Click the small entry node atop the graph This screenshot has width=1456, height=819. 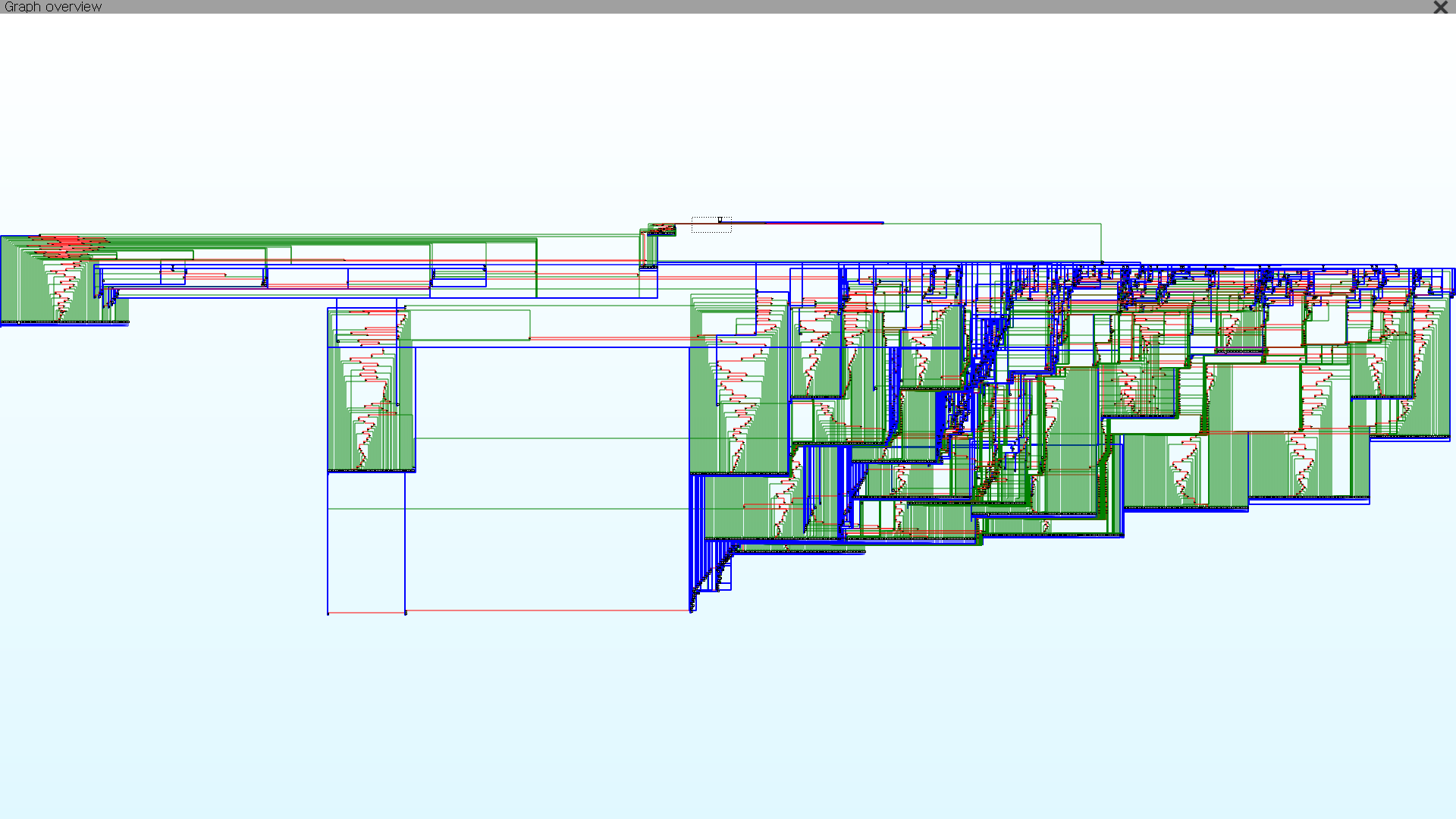point(720,220)
